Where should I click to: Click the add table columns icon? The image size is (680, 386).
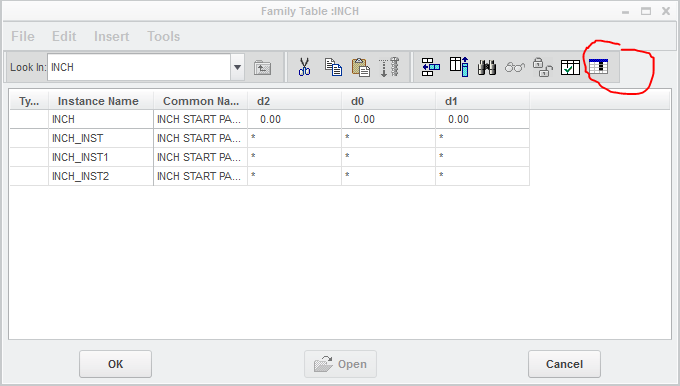coord(459,67)
